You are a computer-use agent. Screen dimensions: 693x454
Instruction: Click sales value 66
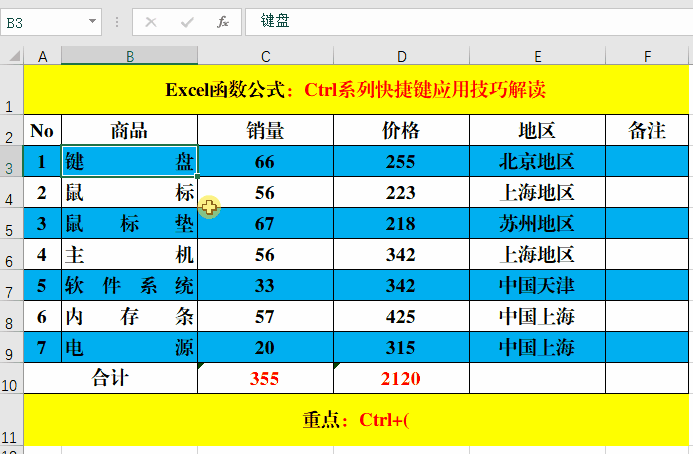point(265,161)
